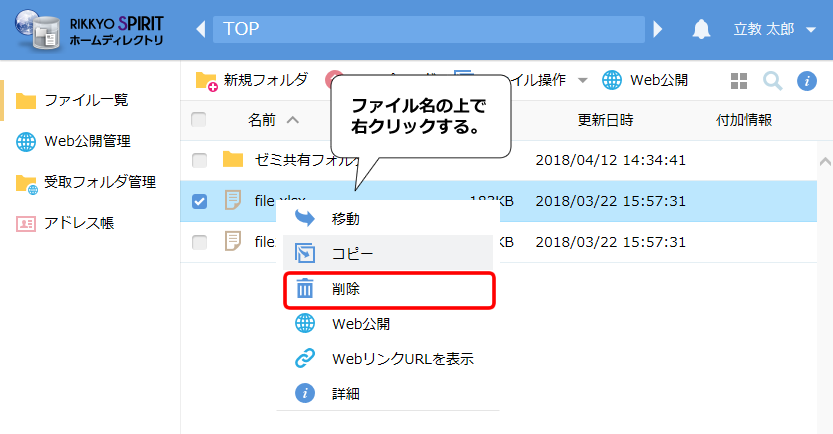Click the RIKKYO SPIRIT home directory logo
The image size is (833, 434).
[x=89, y=30]
